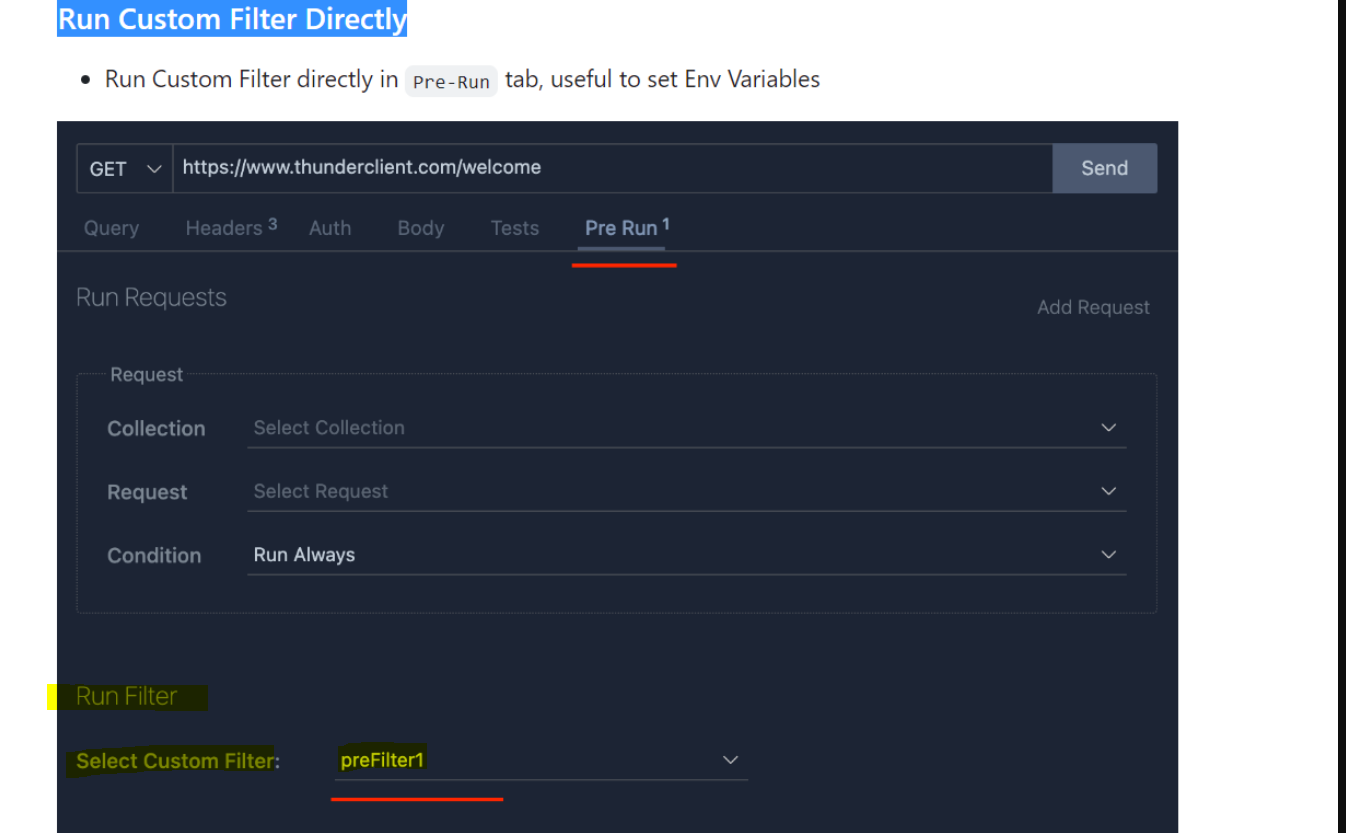Switch to the Query tab
Image resolution: width=1346 pixels, height=833 pixels.
(110, 228)
